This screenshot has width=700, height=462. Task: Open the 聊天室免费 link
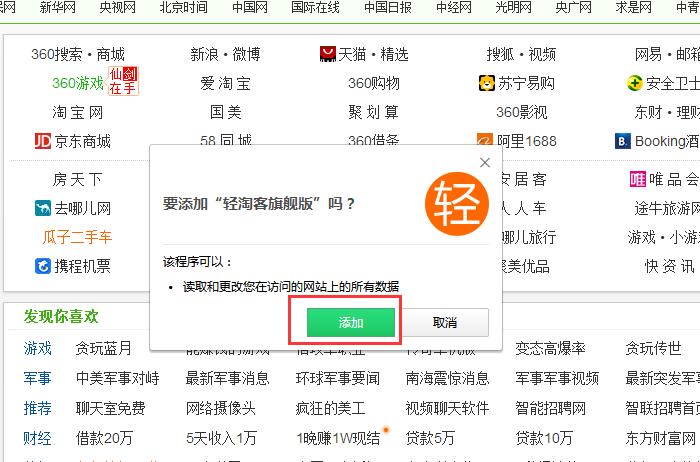click(110, 408)
